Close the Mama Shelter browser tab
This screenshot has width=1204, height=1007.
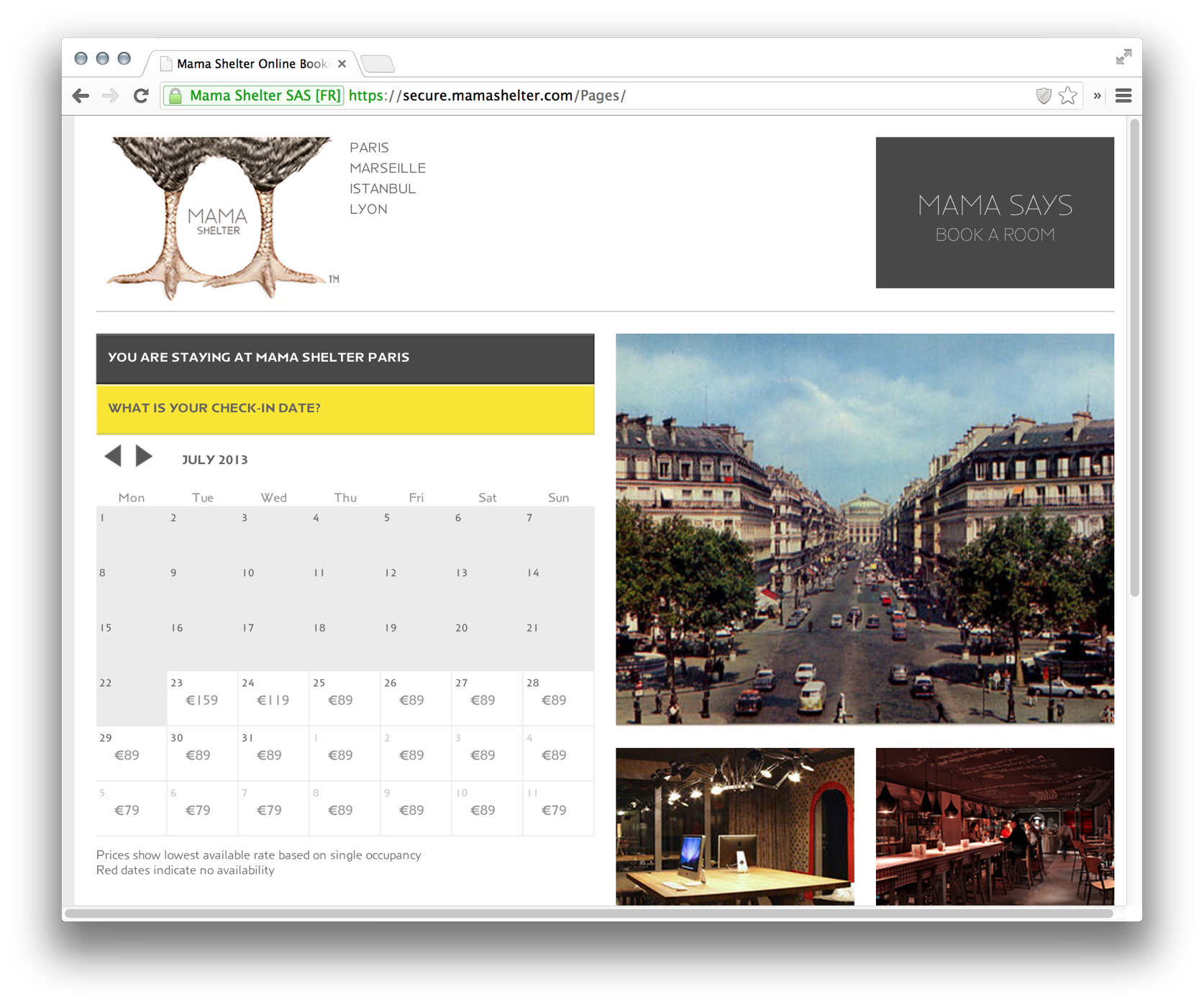point(342,64)
